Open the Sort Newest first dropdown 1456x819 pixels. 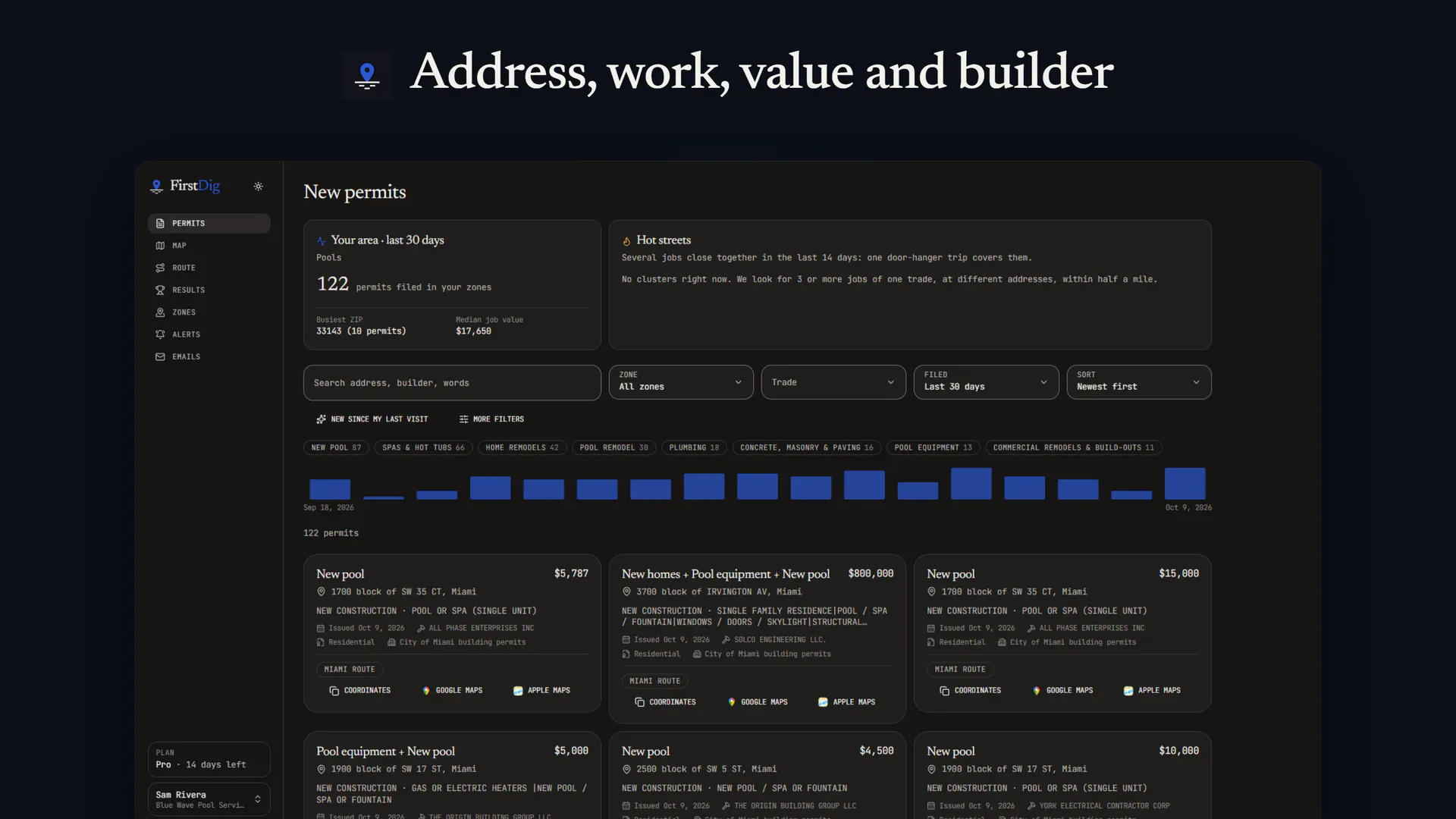pos(1138,382)
